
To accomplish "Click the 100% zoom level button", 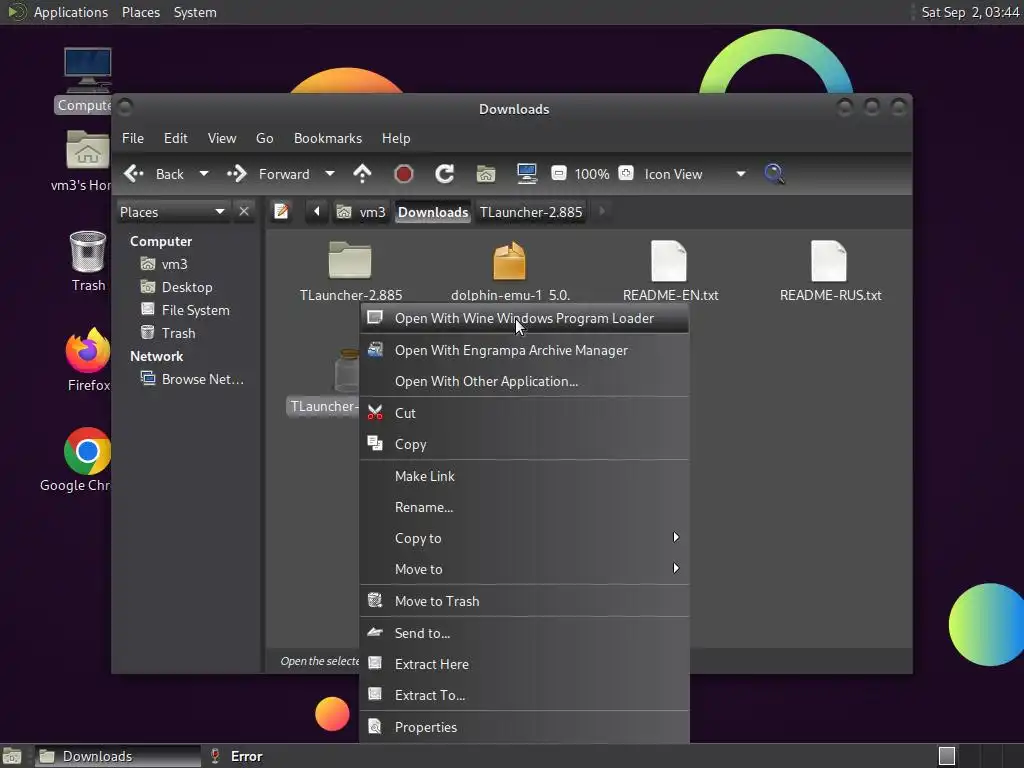I will [592, 174].
